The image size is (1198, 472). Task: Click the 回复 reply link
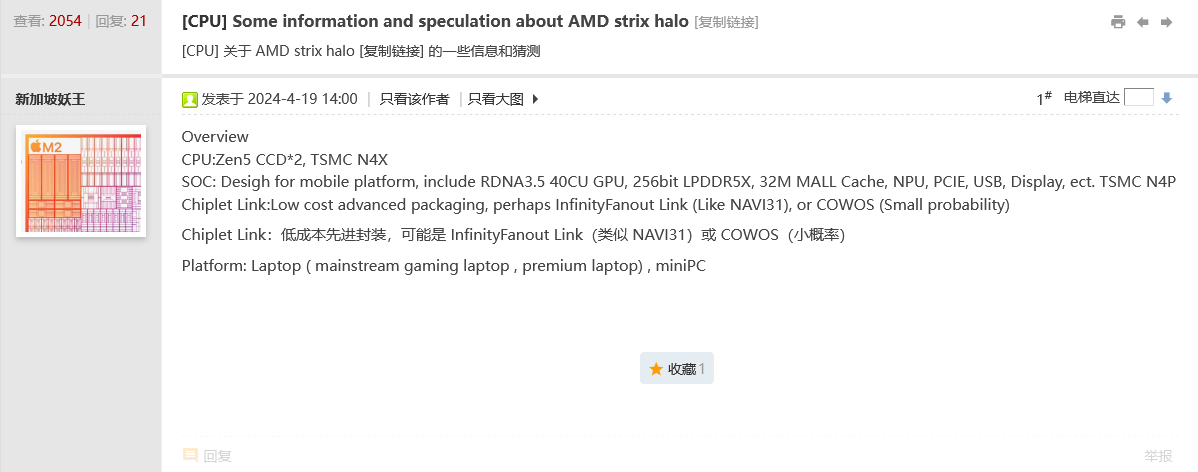tap(217, 456)
